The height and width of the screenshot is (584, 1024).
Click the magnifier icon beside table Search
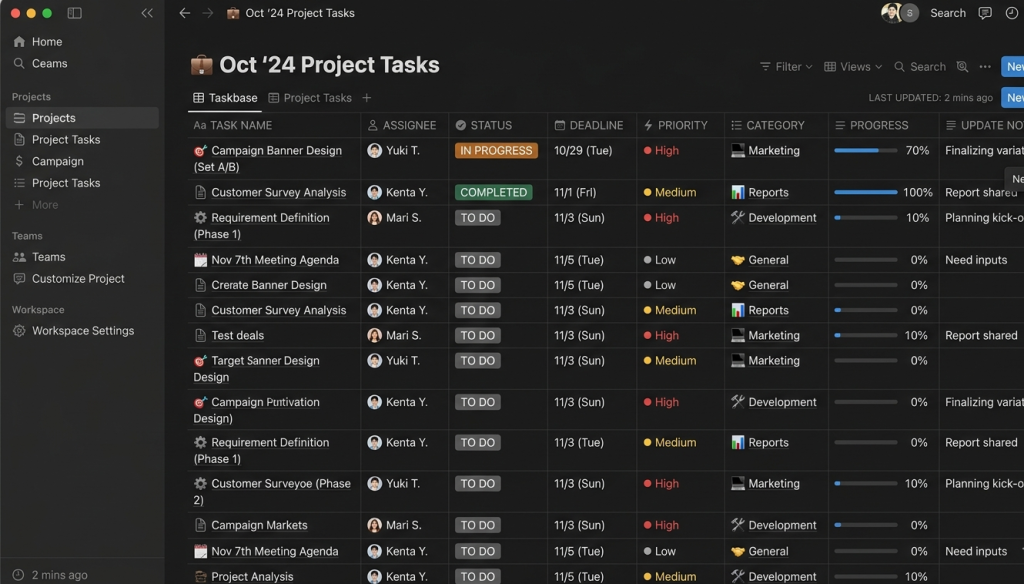tap(962, 67)
